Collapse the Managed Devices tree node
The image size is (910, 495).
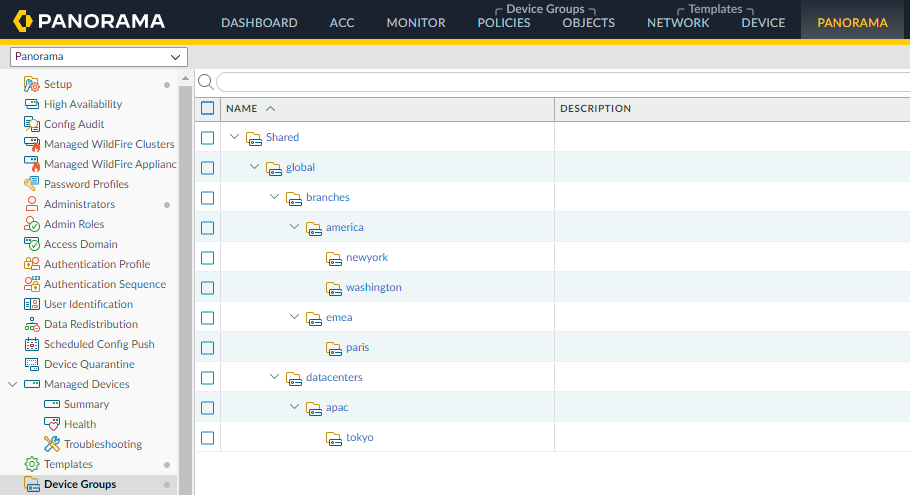[12, 384]
